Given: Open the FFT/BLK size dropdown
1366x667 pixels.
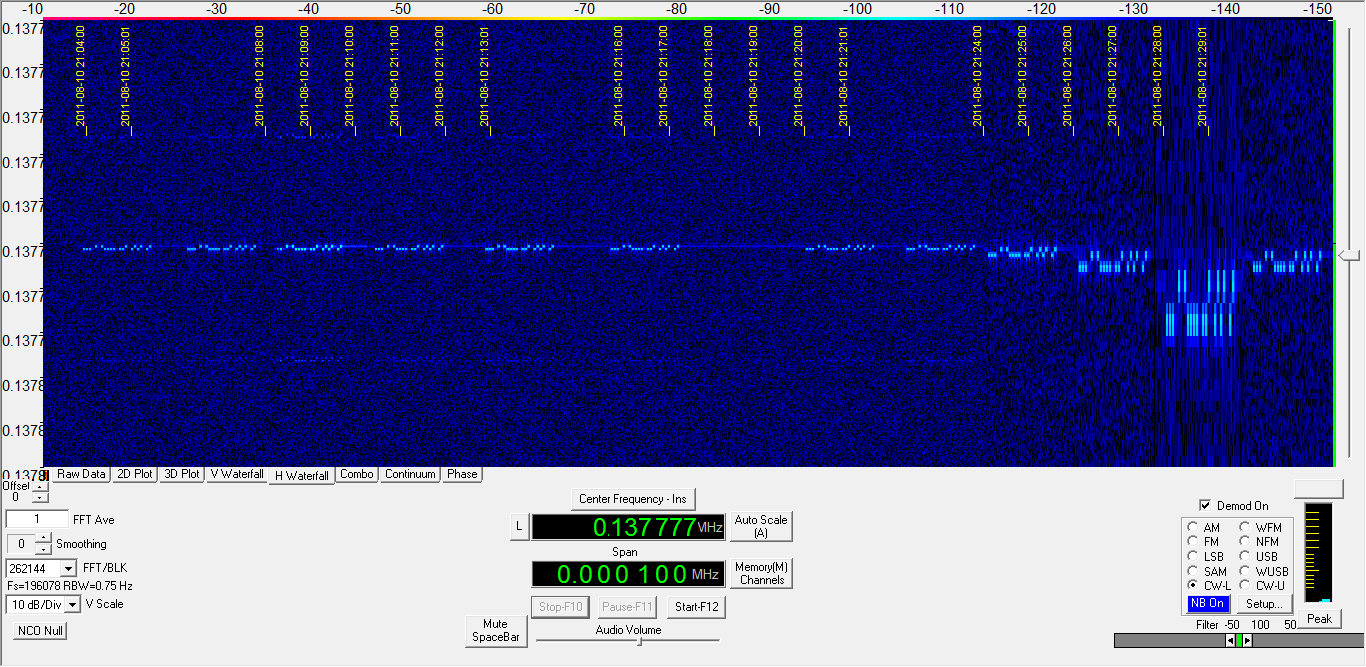Looking at the screenshot, I should point(70,568).
